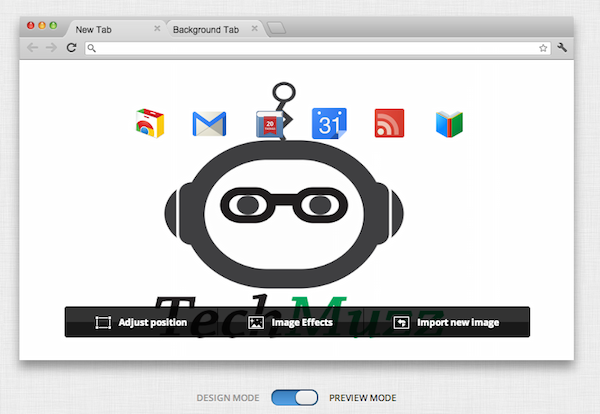The image size is (600, 414).
Task: Open the Google Calendar 31 icon
Action: (329, 123)
